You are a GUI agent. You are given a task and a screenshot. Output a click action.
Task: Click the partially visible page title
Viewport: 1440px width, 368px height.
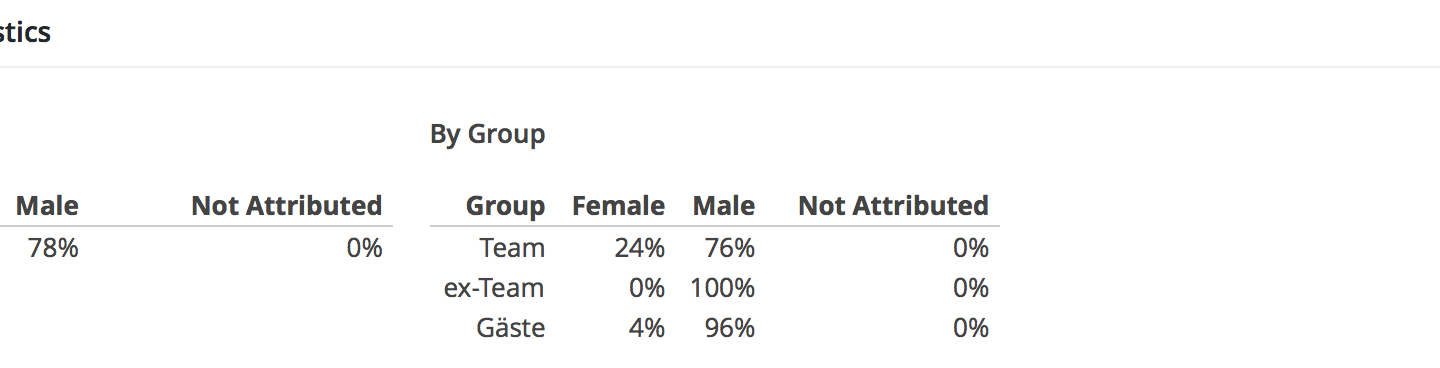pyautogui.click(x=26, y=32)
